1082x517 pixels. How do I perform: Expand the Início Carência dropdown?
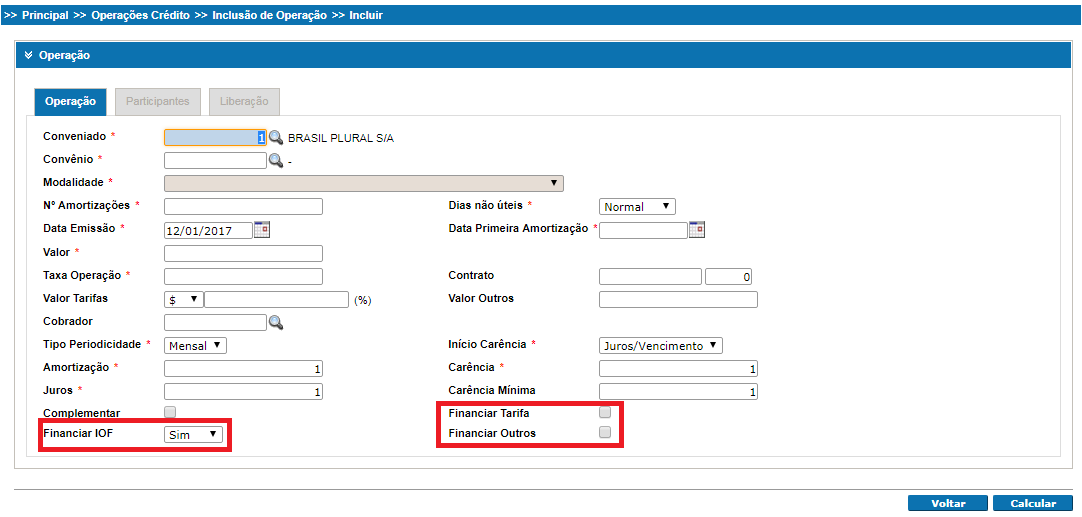660,345
